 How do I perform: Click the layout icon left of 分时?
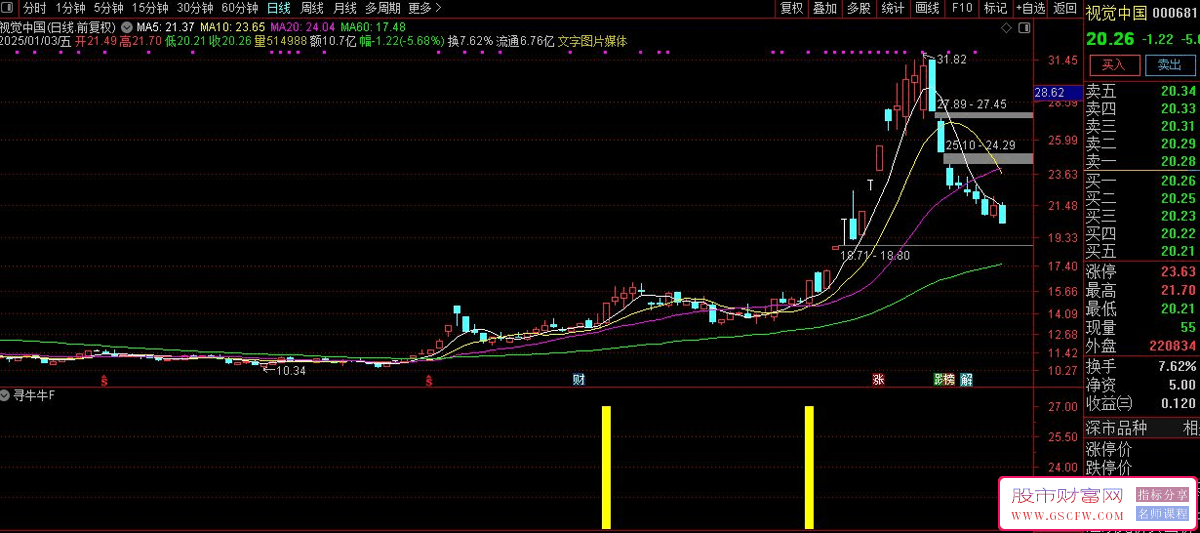9,8
